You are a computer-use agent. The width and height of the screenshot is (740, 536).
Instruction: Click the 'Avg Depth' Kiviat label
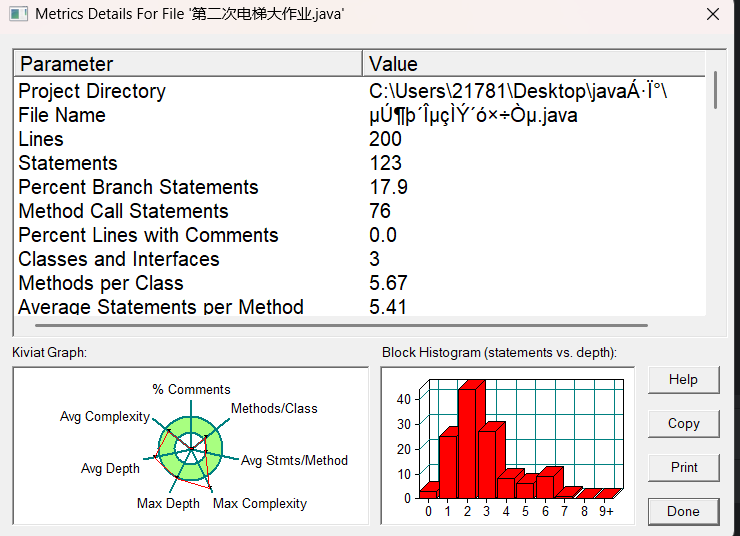110,469
